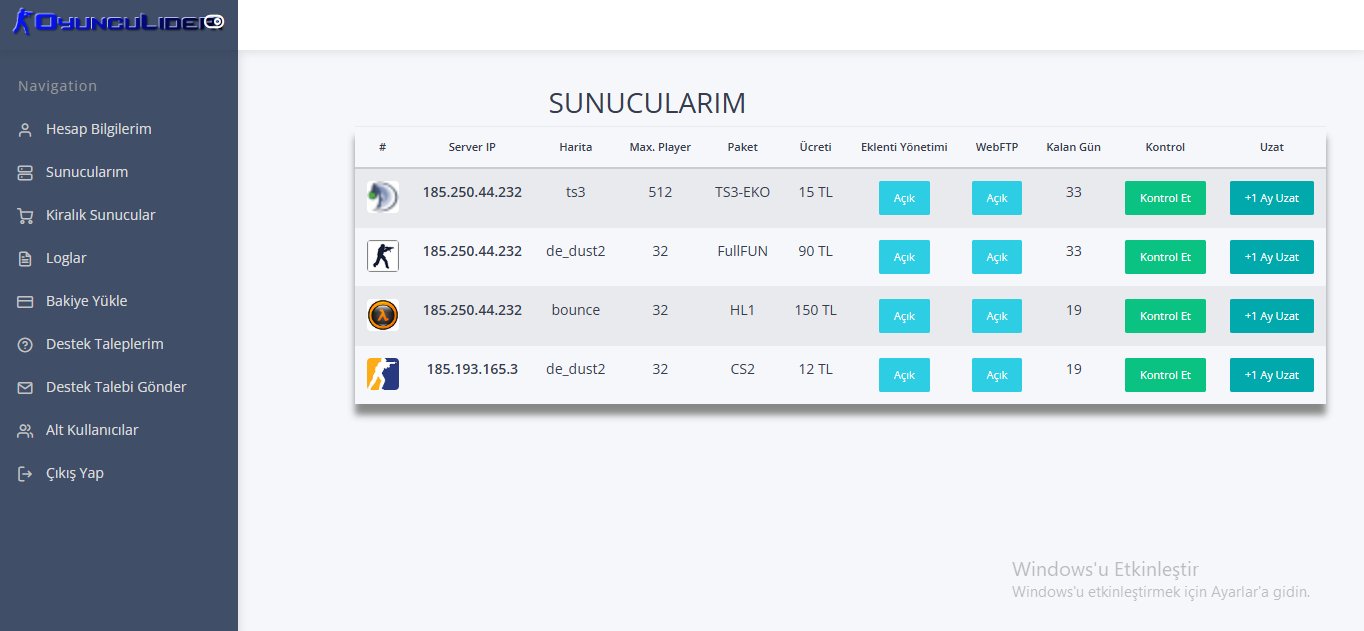Click the 185.193.165.3 server IP
The width and height of the screenshot is (1364, 631).
pos(472,369)
